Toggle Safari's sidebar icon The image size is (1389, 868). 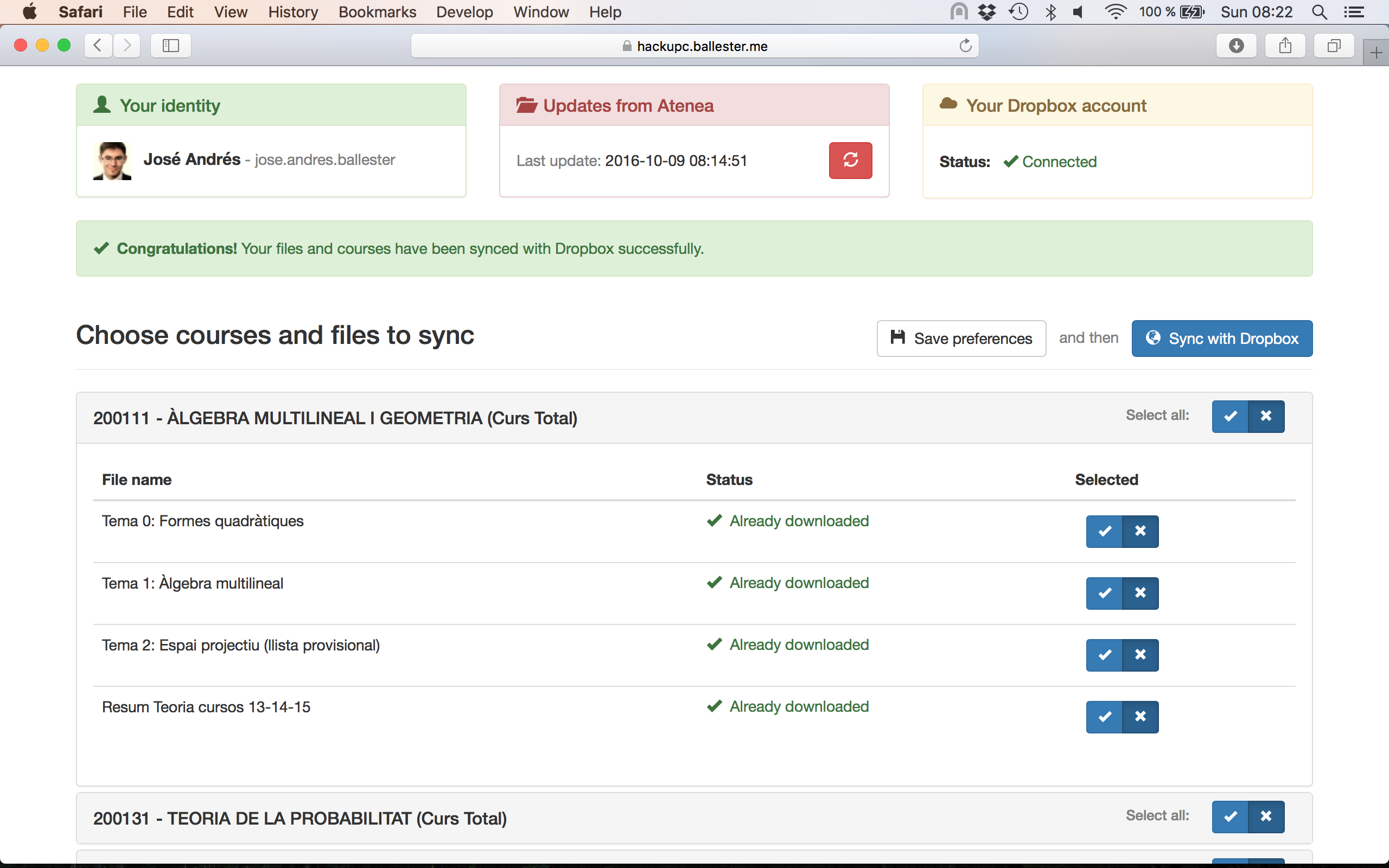pyautogui.click(x=170, y=46)
